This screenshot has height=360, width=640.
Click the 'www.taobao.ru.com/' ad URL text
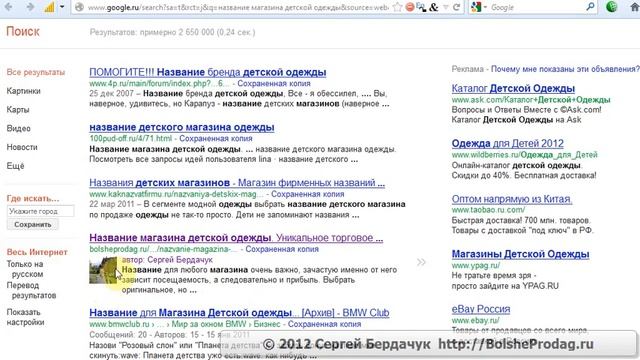coord(489,210)
